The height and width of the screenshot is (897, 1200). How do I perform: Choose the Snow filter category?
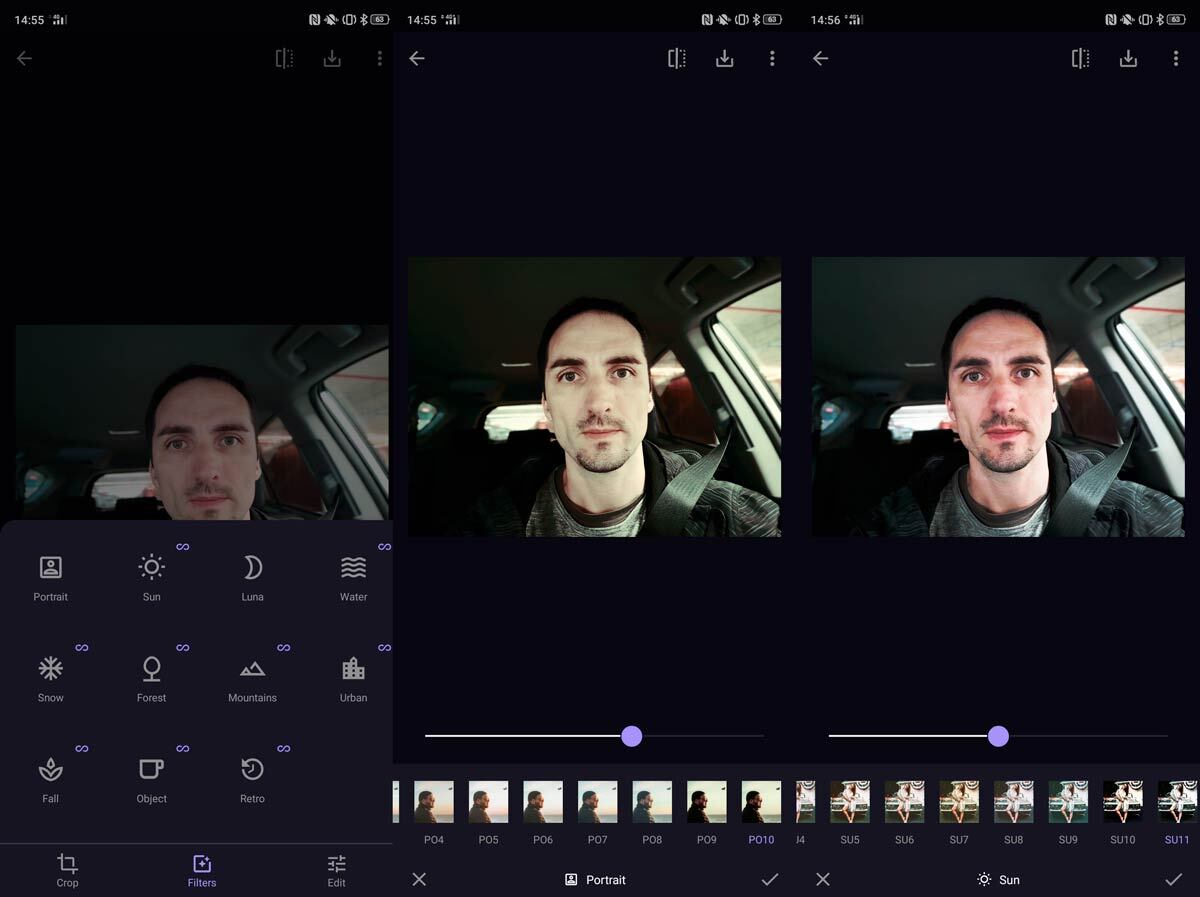point(50,679)
